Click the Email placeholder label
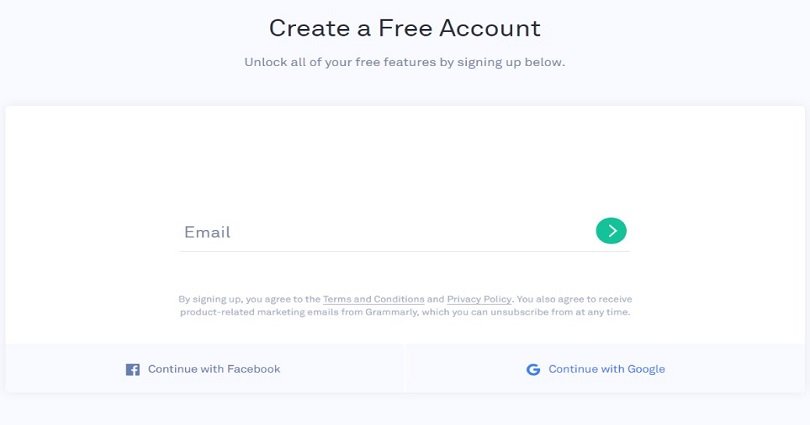The image size is (810, 425). [x=207, y=232]
